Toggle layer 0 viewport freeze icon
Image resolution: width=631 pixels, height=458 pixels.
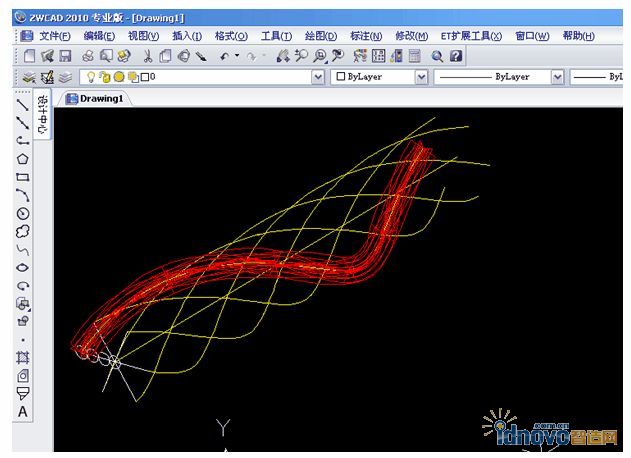[132, 77]
